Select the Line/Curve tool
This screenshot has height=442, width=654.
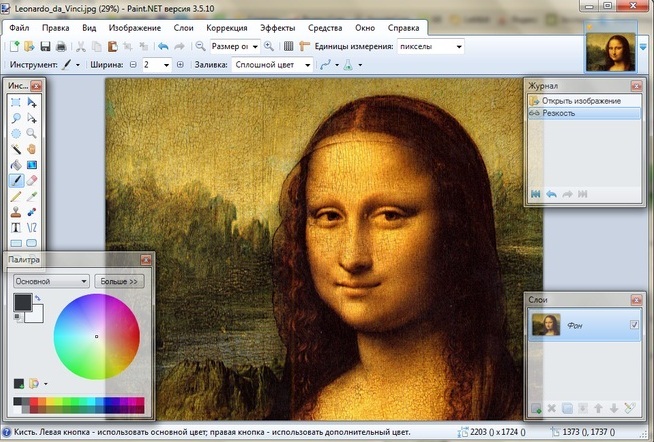point(32,228)
